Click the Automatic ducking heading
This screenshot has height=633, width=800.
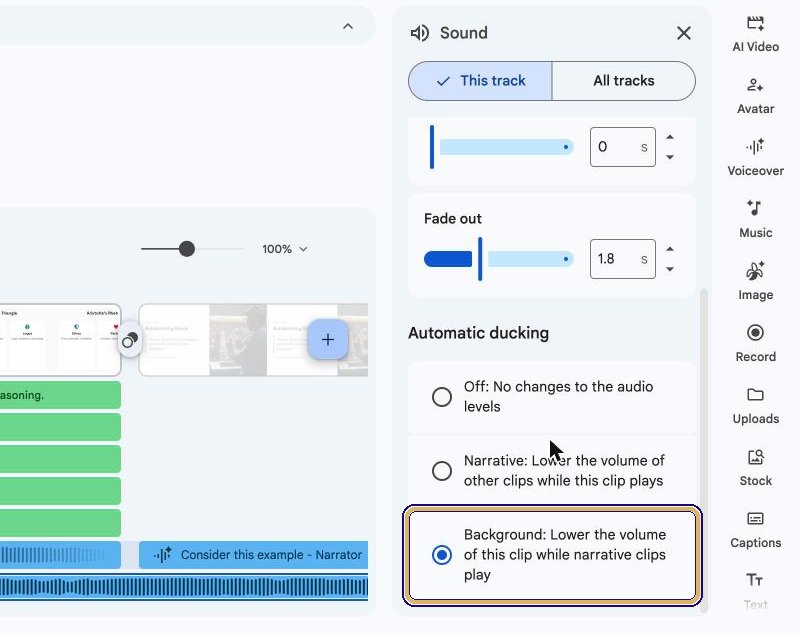479,333
